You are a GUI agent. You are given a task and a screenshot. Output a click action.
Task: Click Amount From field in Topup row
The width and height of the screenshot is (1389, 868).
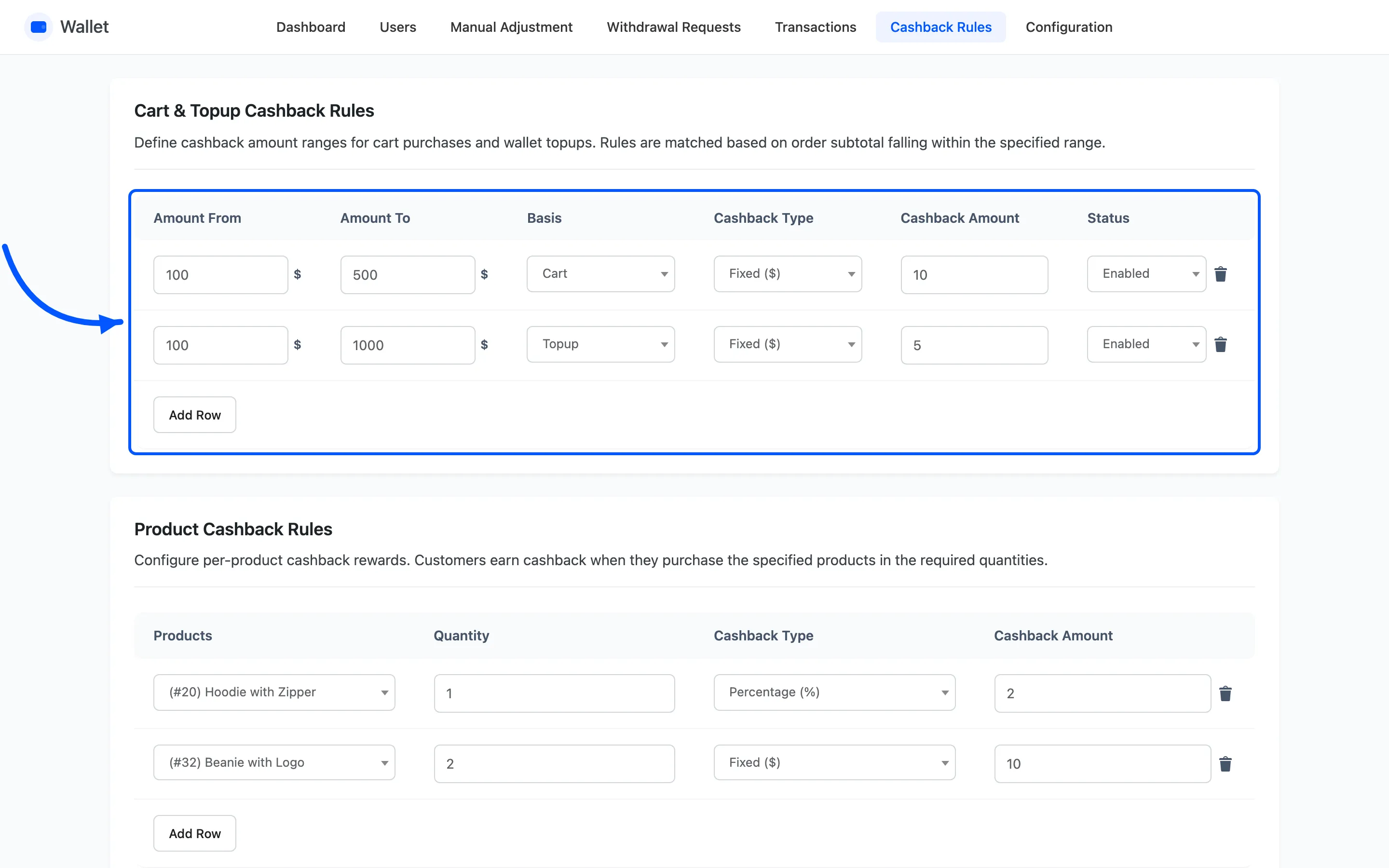(220, 346)
